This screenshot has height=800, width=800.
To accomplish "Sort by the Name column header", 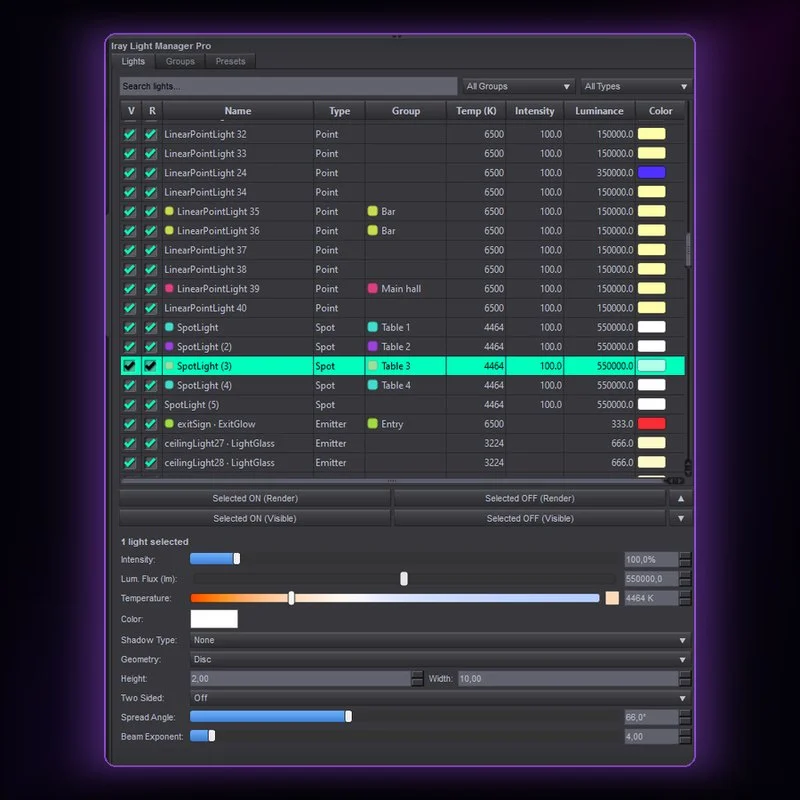I will (x=238, y=111).
